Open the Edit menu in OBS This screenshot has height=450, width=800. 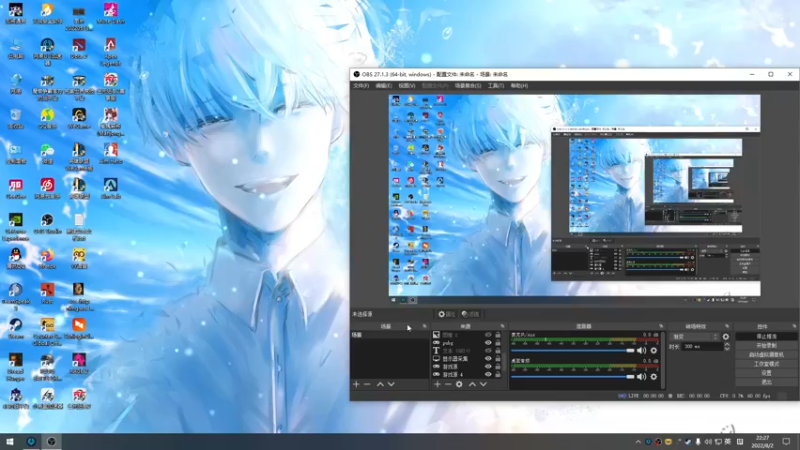(x=384, y=86)
